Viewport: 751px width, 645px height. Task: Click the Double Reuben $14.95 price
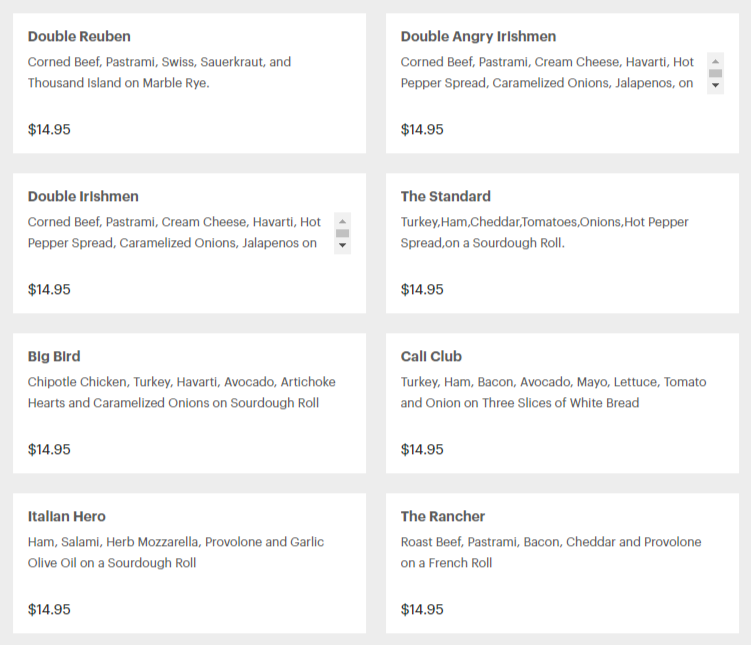(49, 129)
